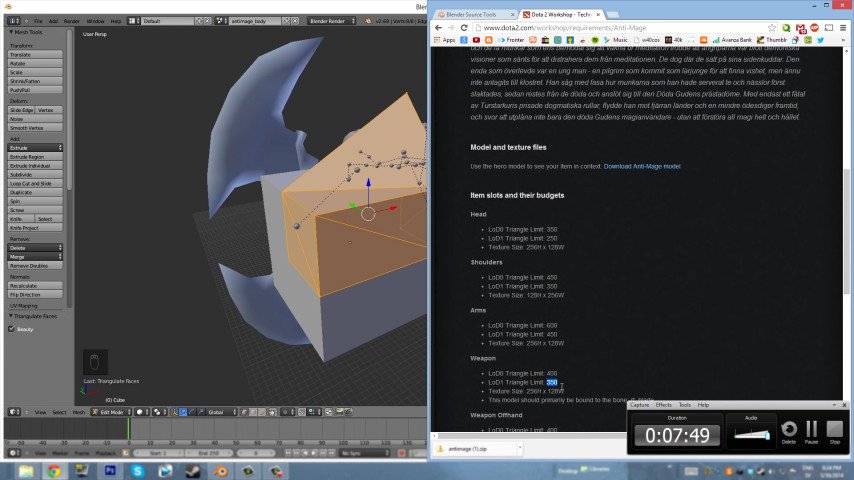The height and width of the screenshot is (480, 854).
Task: Click the OpenGL render animation icon
Action: click(x=348, y=412)
